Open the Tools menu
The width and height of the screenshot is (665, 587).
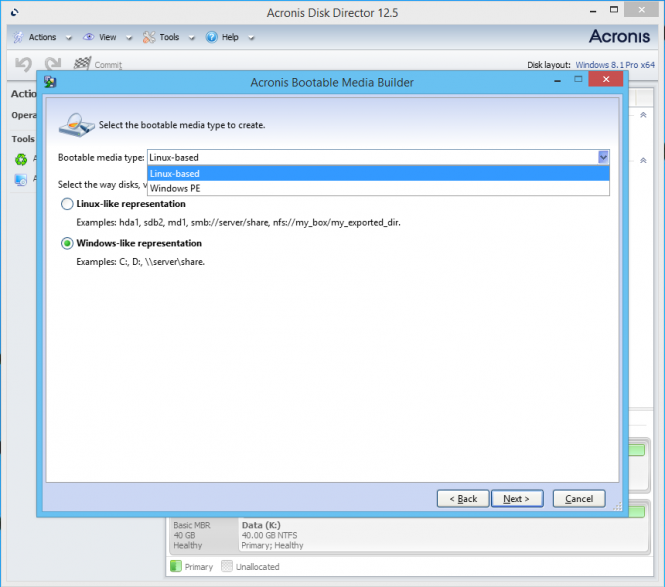[169, 37]
